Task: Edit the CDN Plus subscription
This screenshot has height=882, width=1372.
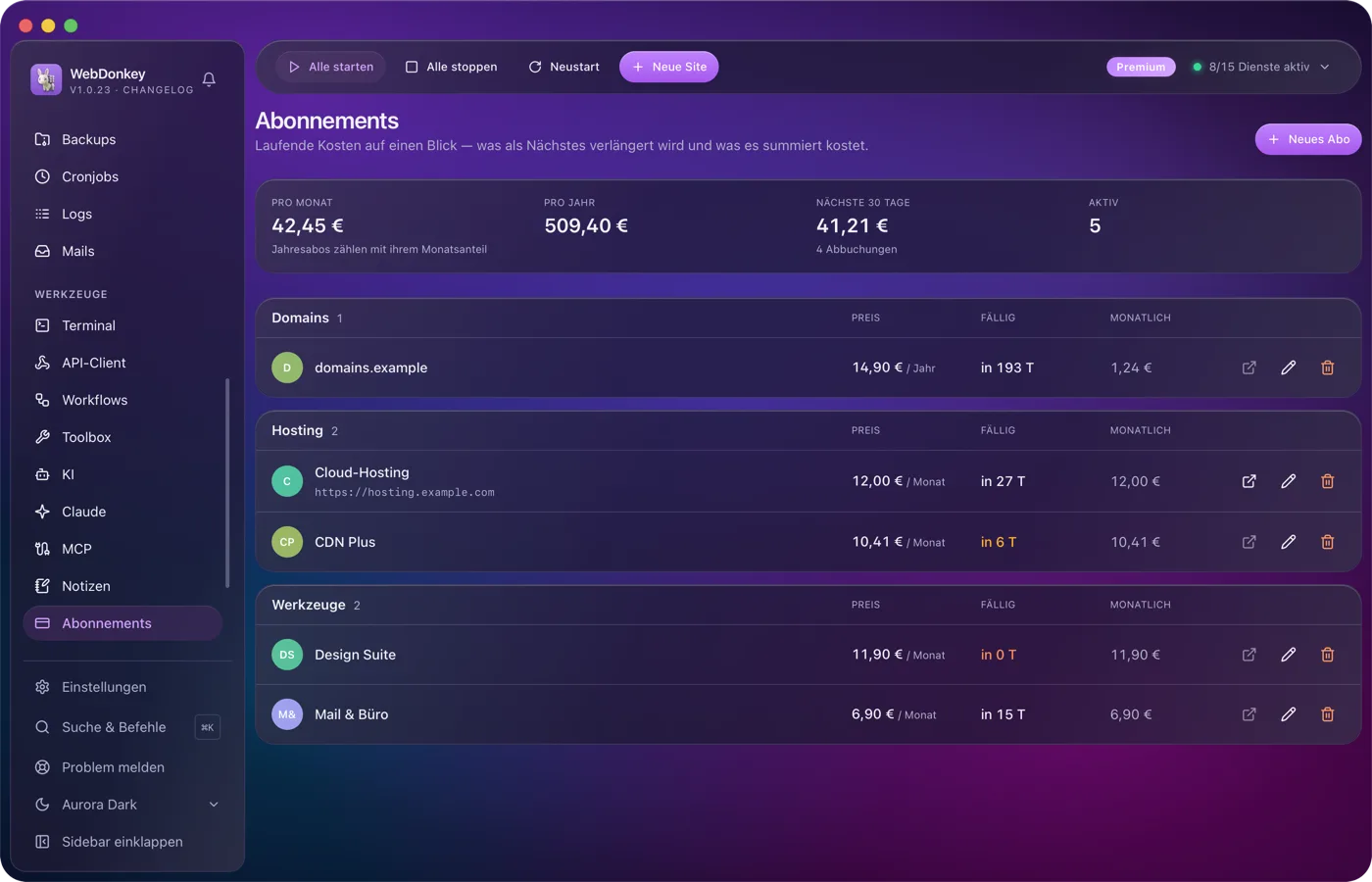Action: point(1289,542)
